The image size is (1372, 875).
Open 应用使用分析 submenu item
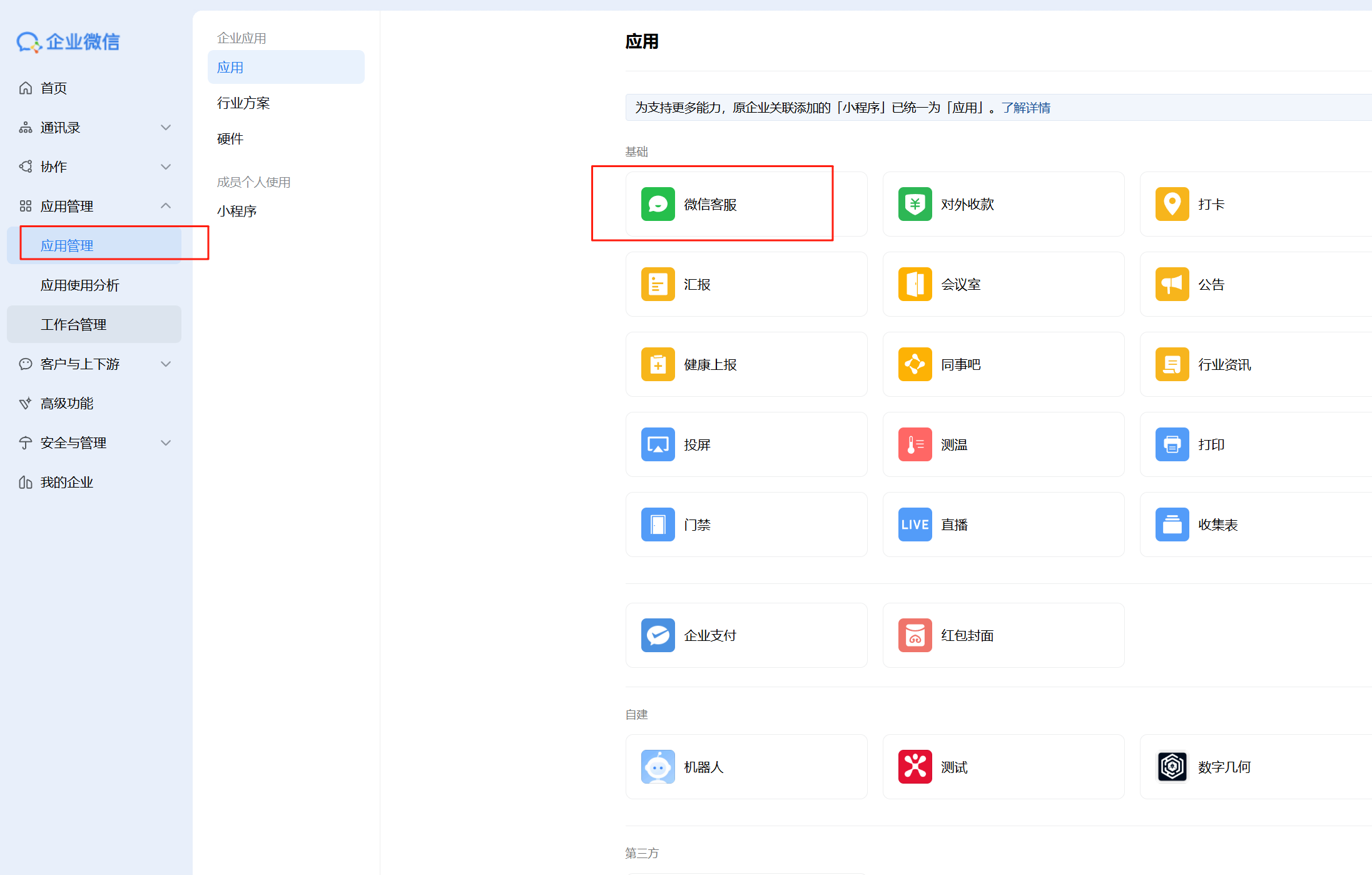(80, 285)
